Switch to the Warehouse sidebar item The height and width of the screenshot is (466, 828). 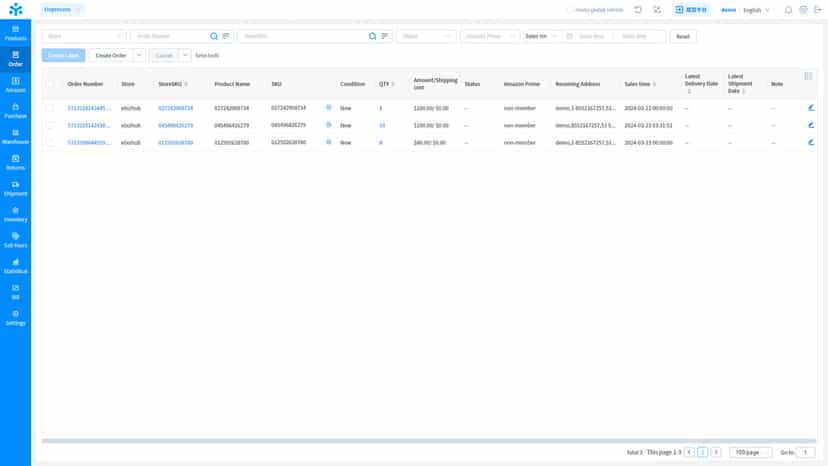[x=15, y=136]
